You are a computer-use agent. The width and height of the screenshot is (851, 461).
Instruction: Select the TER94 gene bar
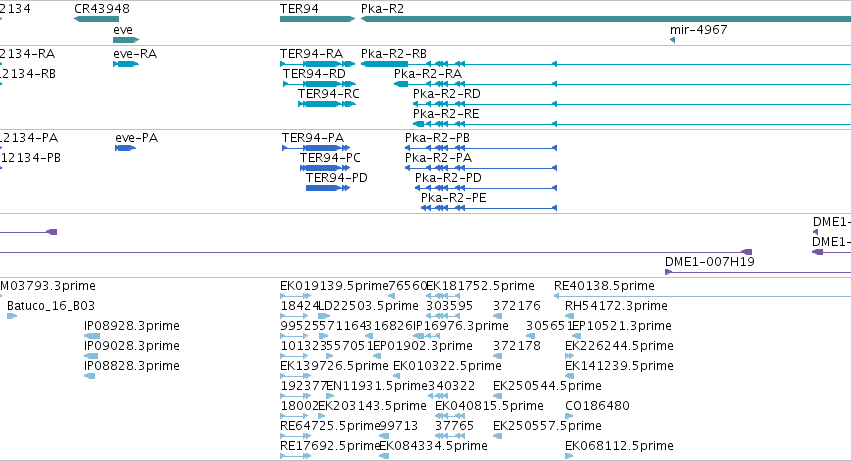point(317,19)
